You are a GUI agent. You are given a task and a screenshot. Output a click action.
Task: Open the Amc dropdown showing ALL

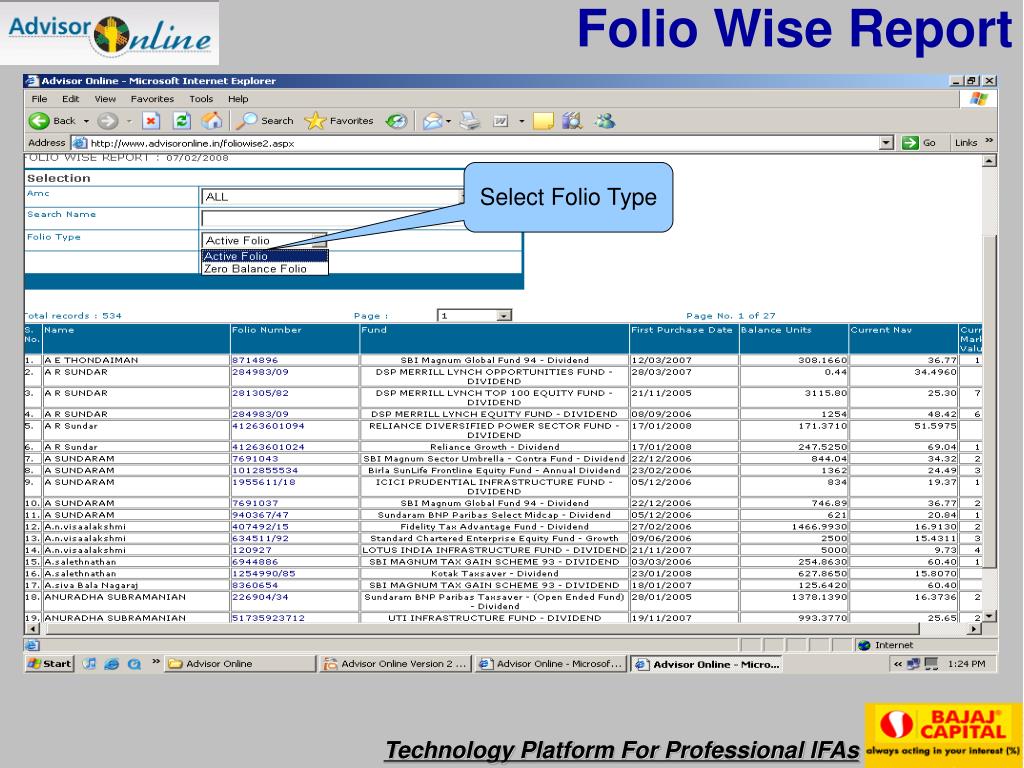(x=333, y=197)
